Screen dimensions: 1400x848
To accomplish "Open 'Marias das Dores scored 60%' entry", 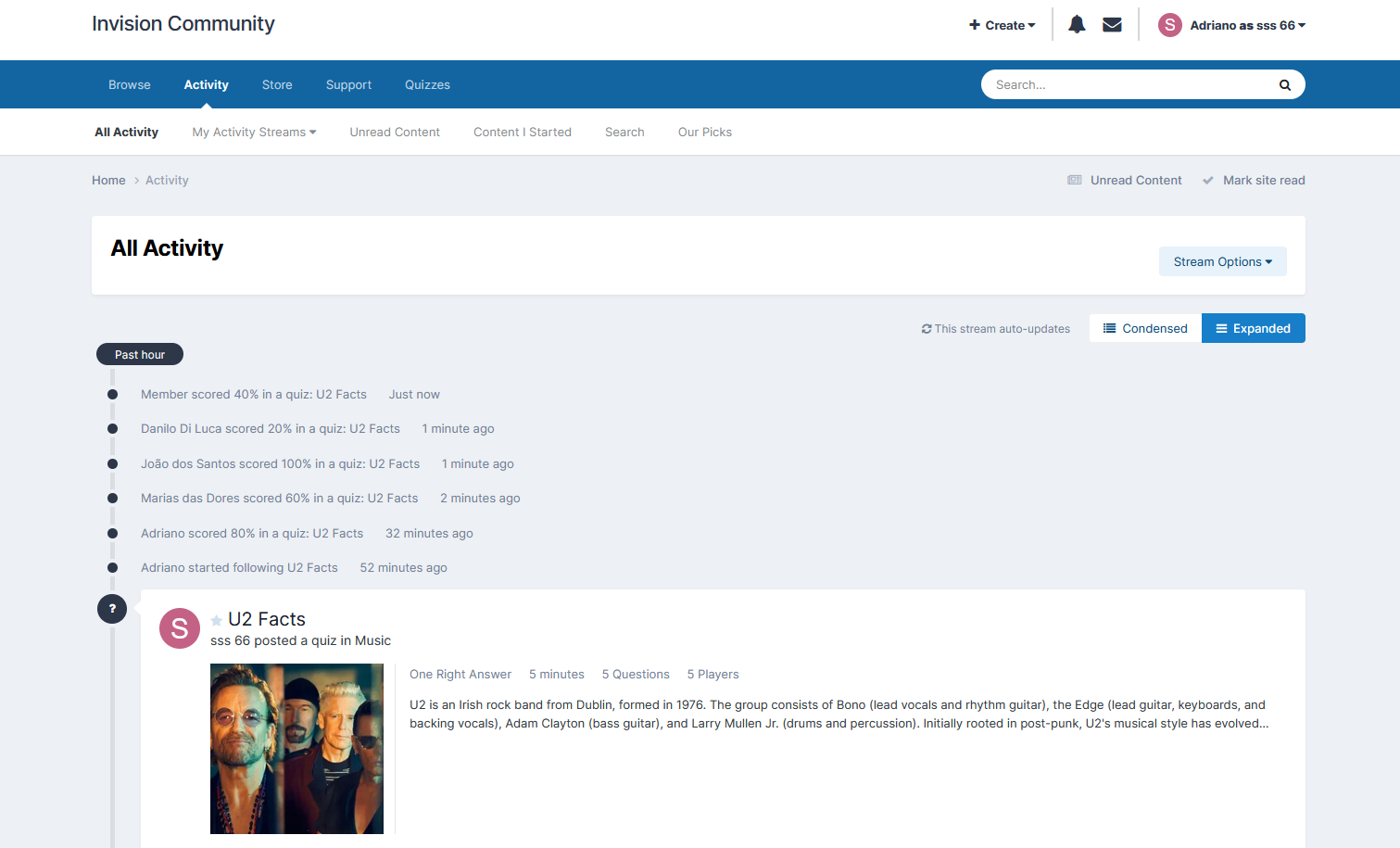I will [x=279, y=499].
